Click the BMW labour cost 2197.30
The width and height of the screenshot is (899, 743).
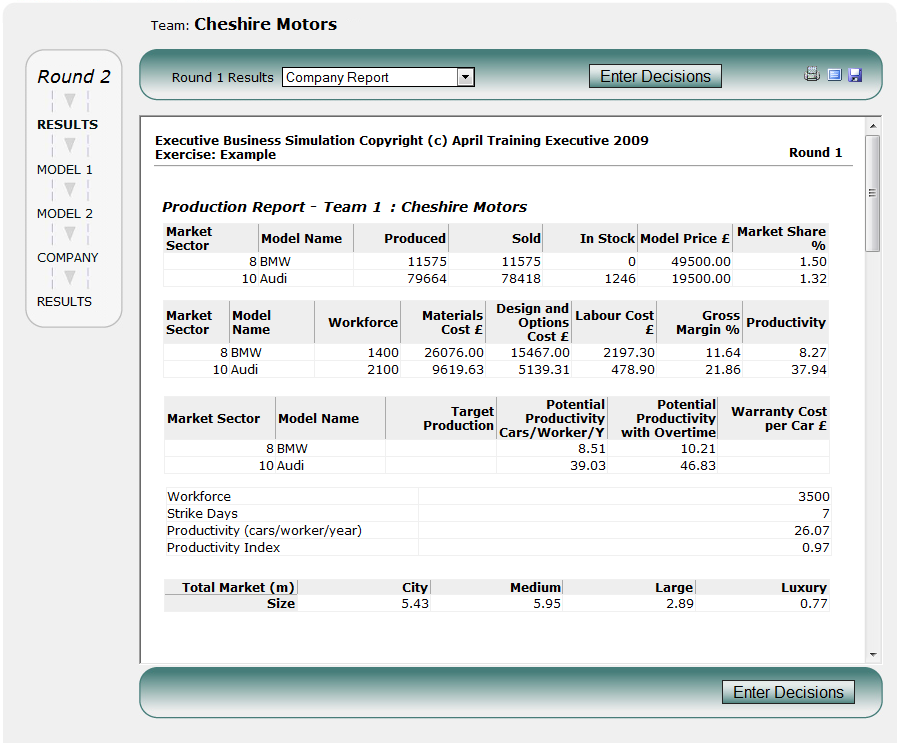click(629, 353)
